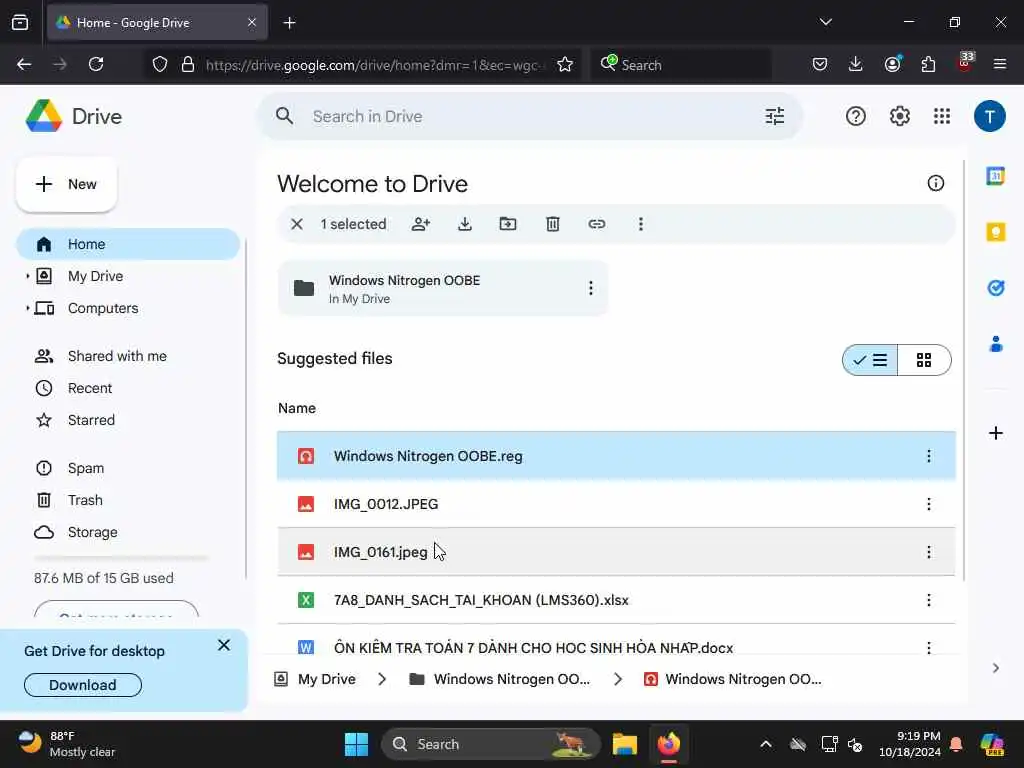Open the Google apps grid
1024x768 pixels.
(x=942, y=116)
